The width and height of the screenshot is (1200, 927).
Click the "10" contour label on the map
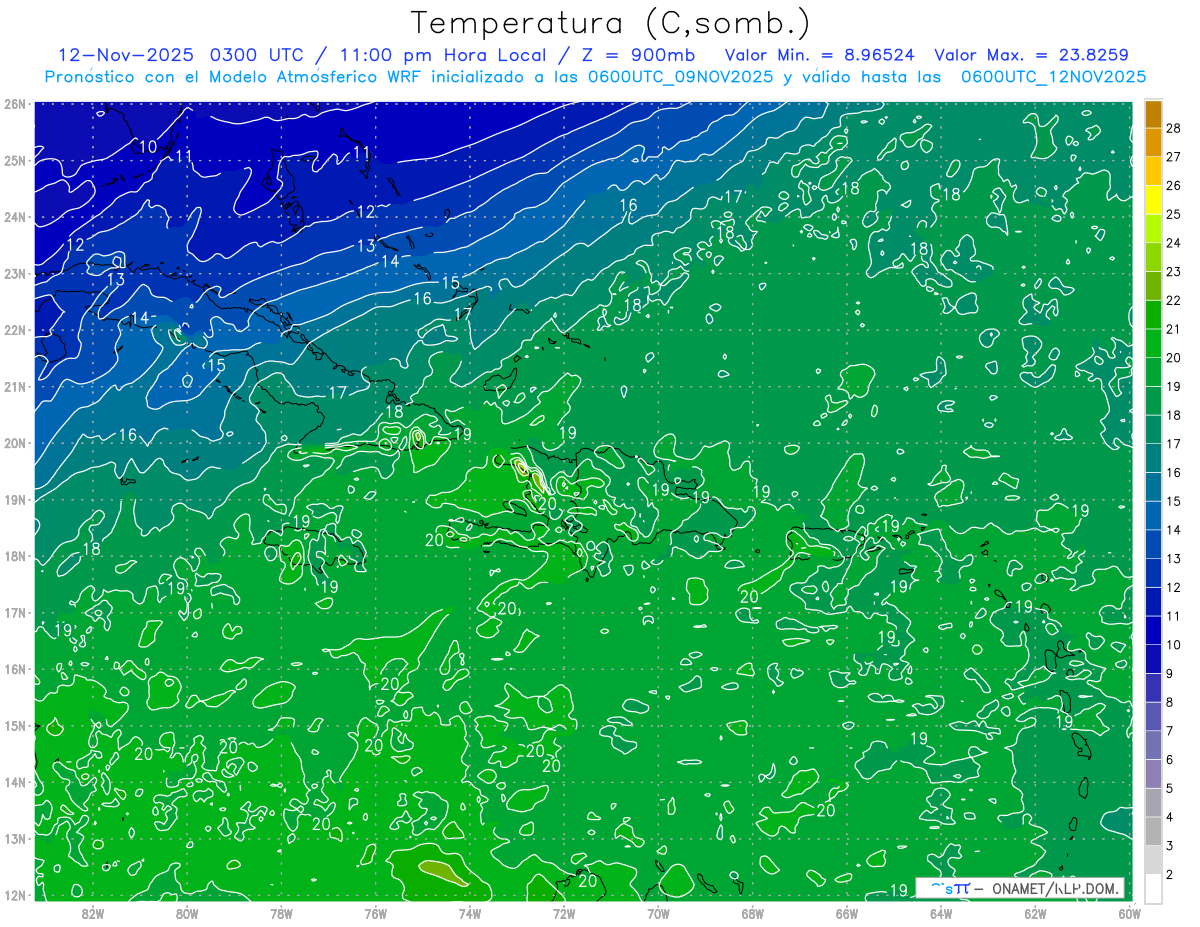(x=148, y=147)
